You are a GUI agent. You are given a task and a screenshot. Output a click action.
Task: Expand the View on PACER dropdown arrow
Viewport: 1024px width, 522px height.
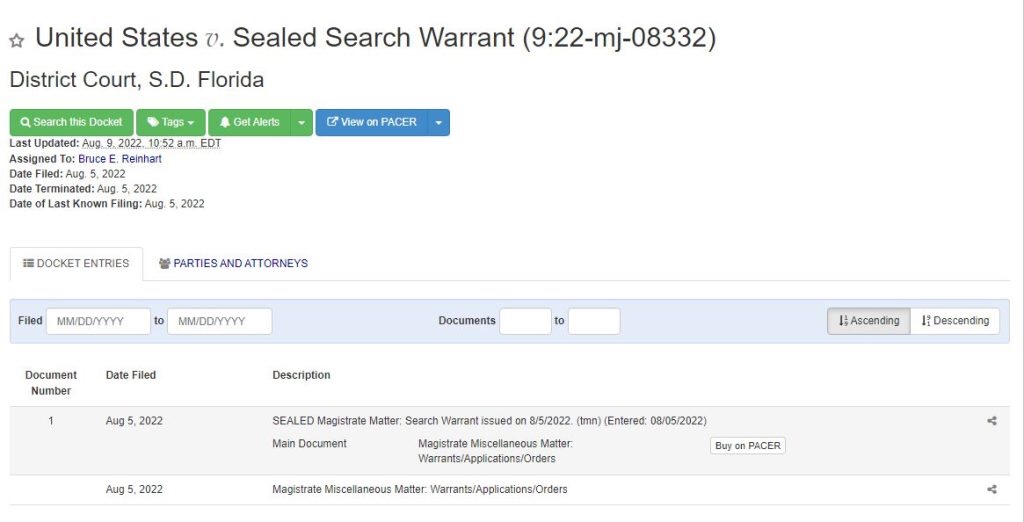tap(439, 122)
